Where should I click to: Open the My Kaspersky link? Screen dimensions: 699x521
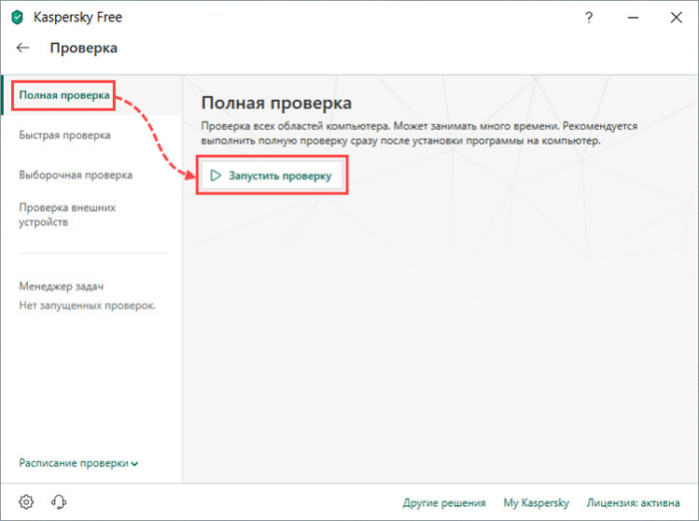point(536,503)
